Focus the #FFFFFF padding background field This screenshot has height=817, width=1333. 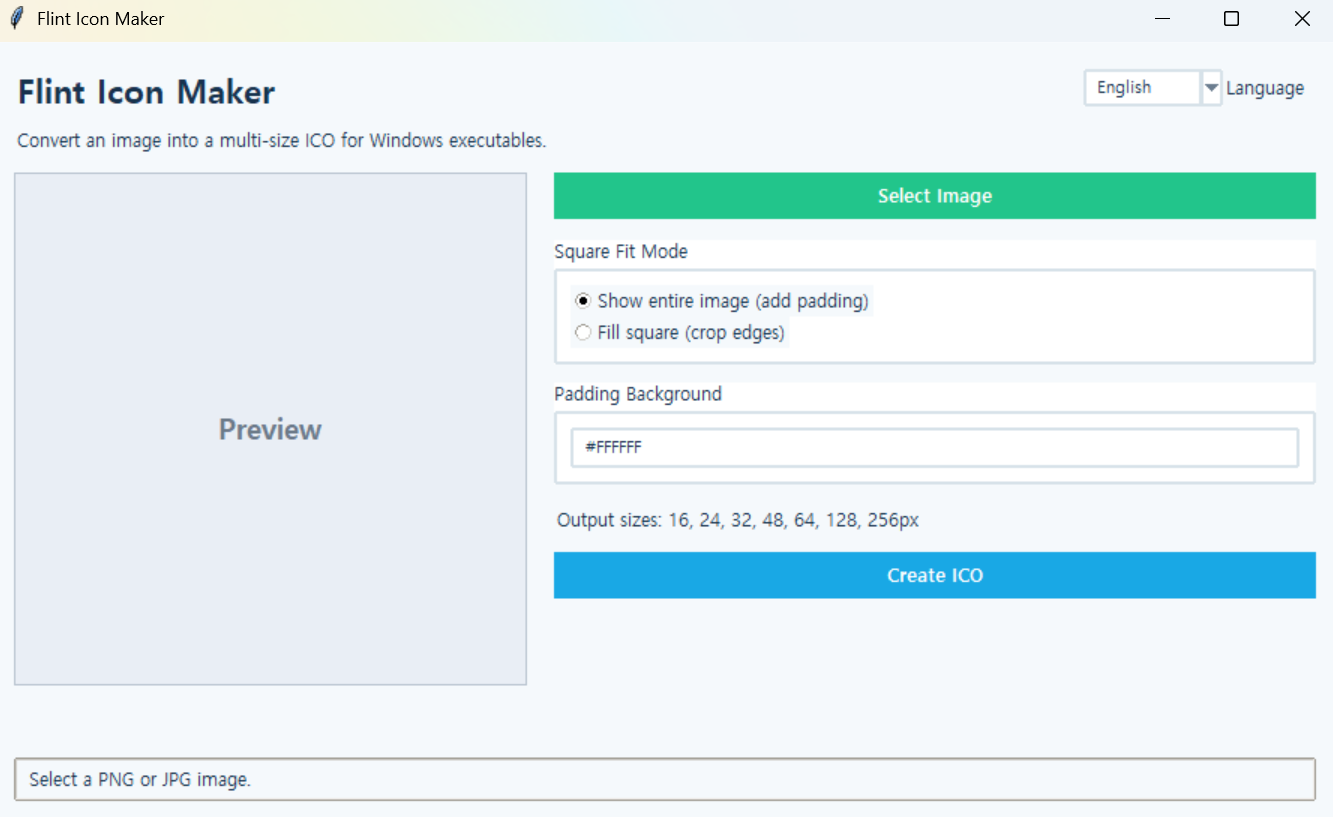(x=934, y=448)
